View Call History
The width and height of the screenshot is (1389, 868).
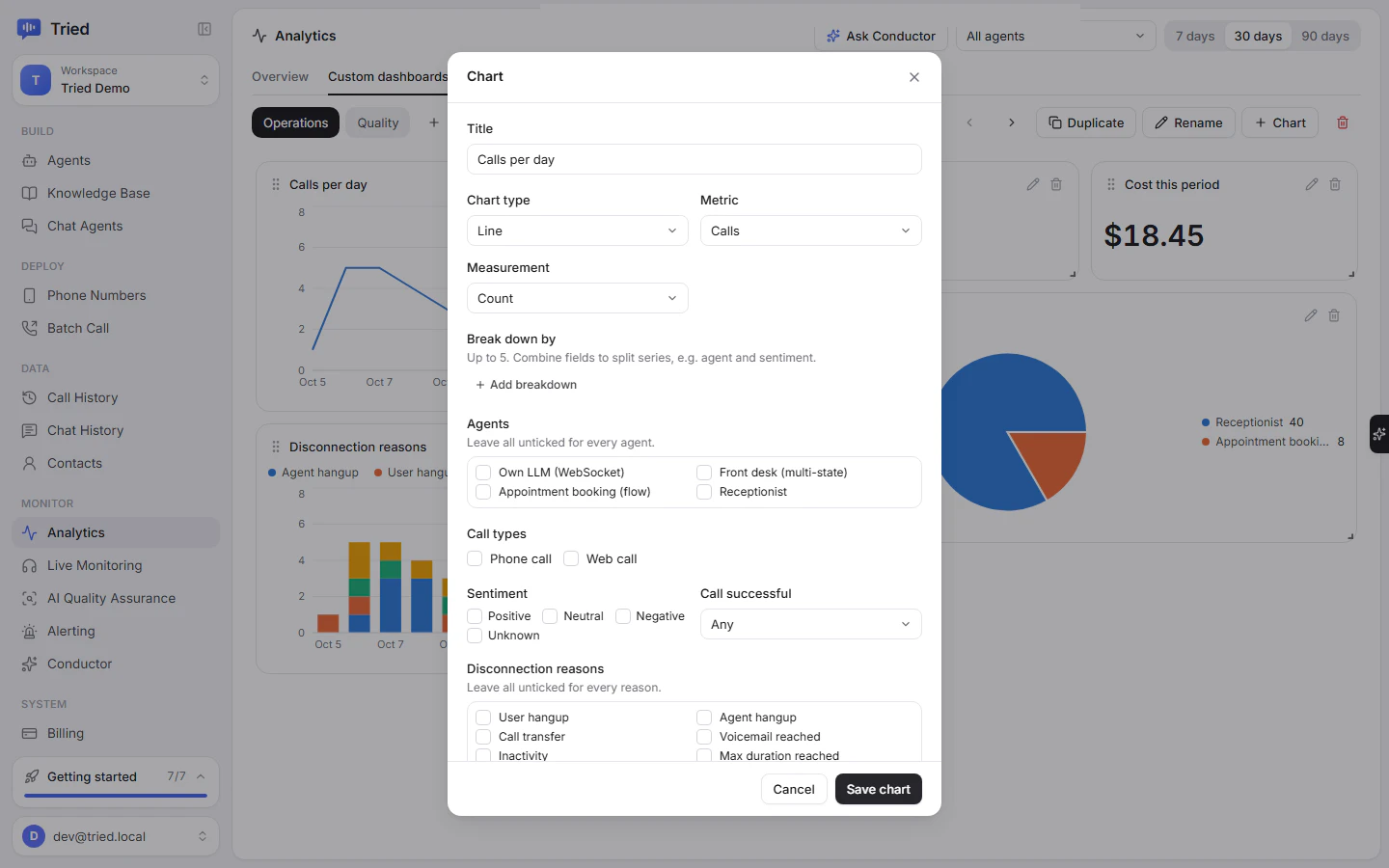pyautogui.click(x=116, y=397)
